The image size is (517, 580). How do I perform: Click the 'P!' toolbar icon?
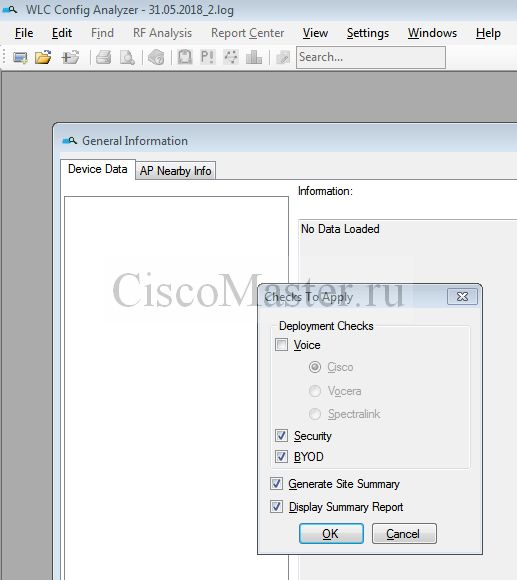207,57
